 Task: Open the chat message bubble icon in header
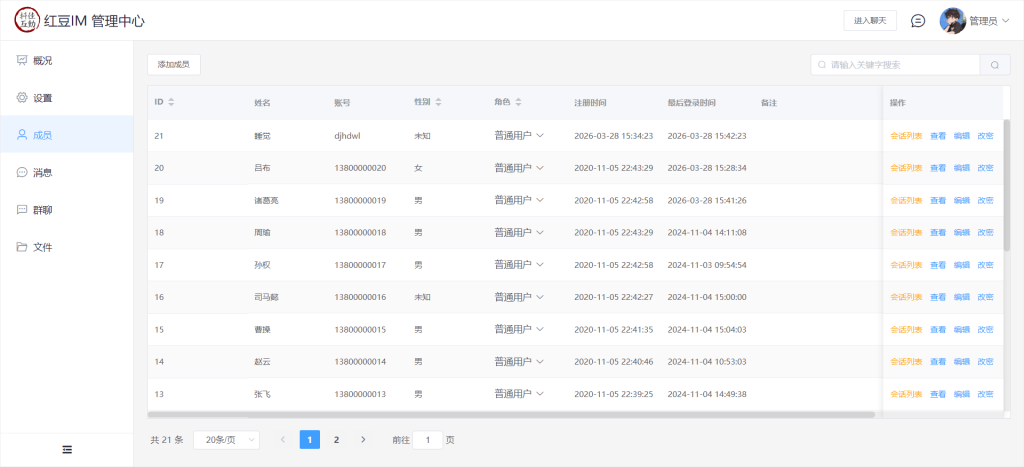[x=918, y=21]
